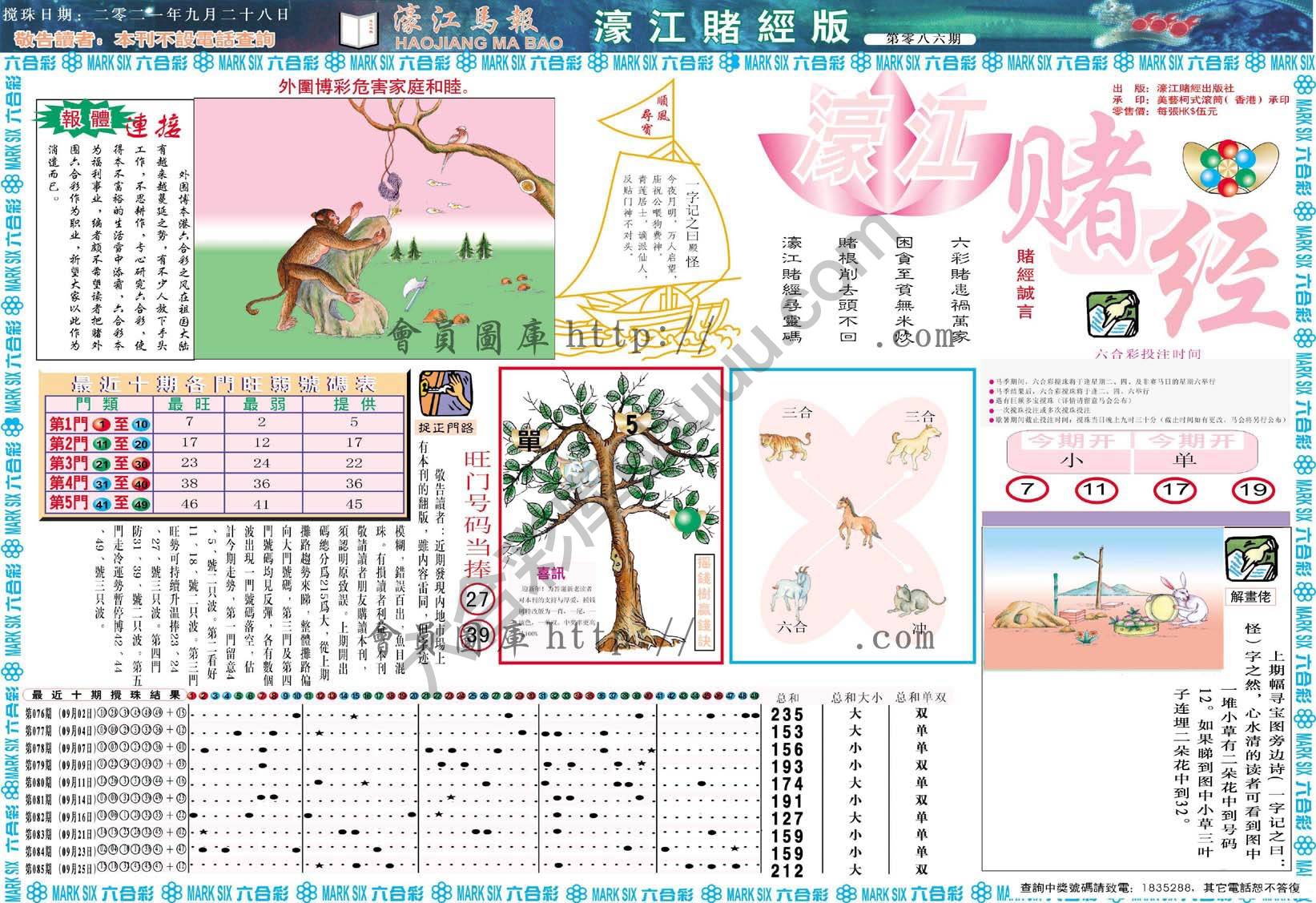Click the number 5 sign on the tree

tap(630, 424)
